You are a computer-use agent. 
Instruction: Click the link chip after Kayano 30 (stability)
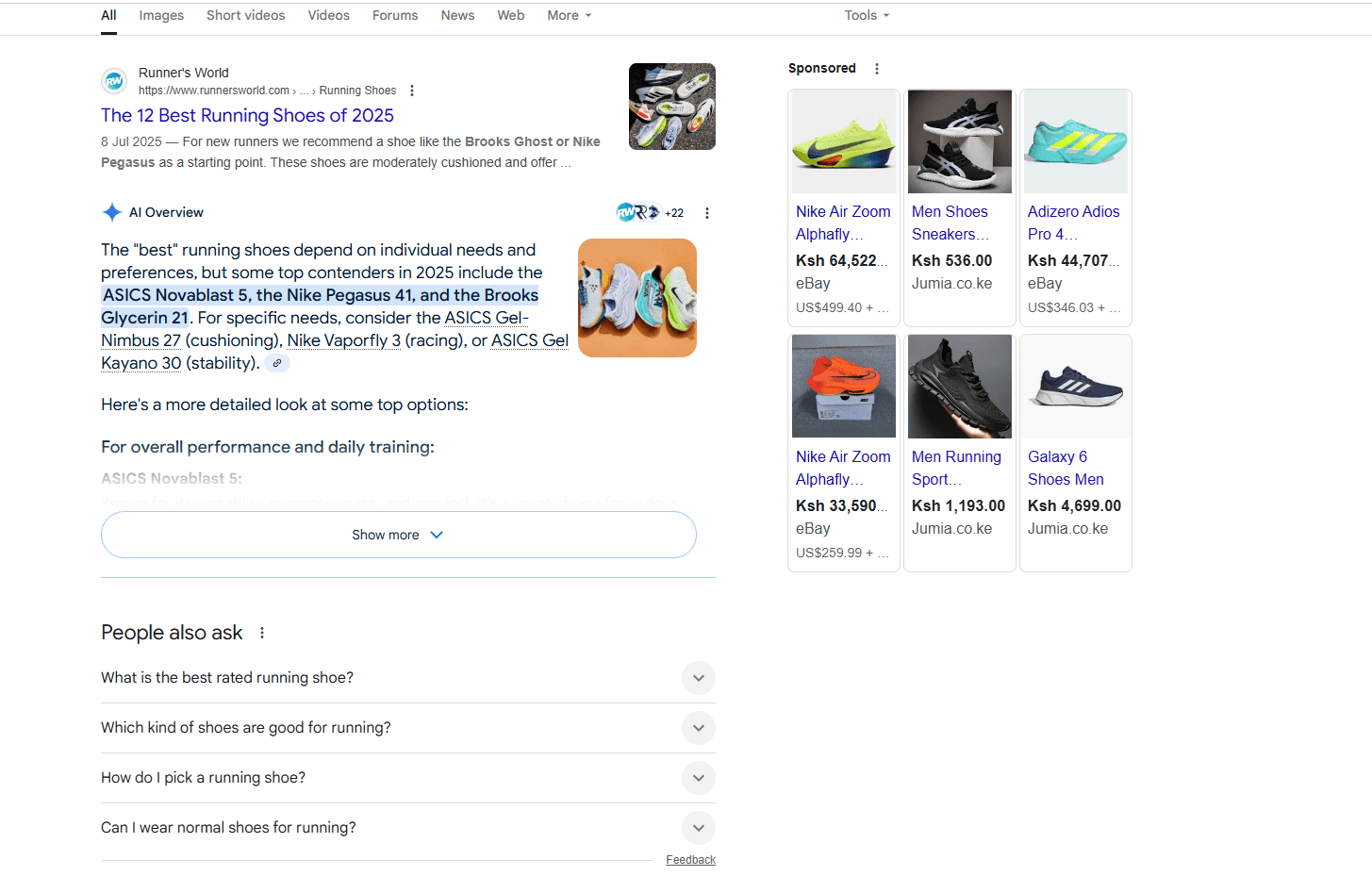pos(276,363)
